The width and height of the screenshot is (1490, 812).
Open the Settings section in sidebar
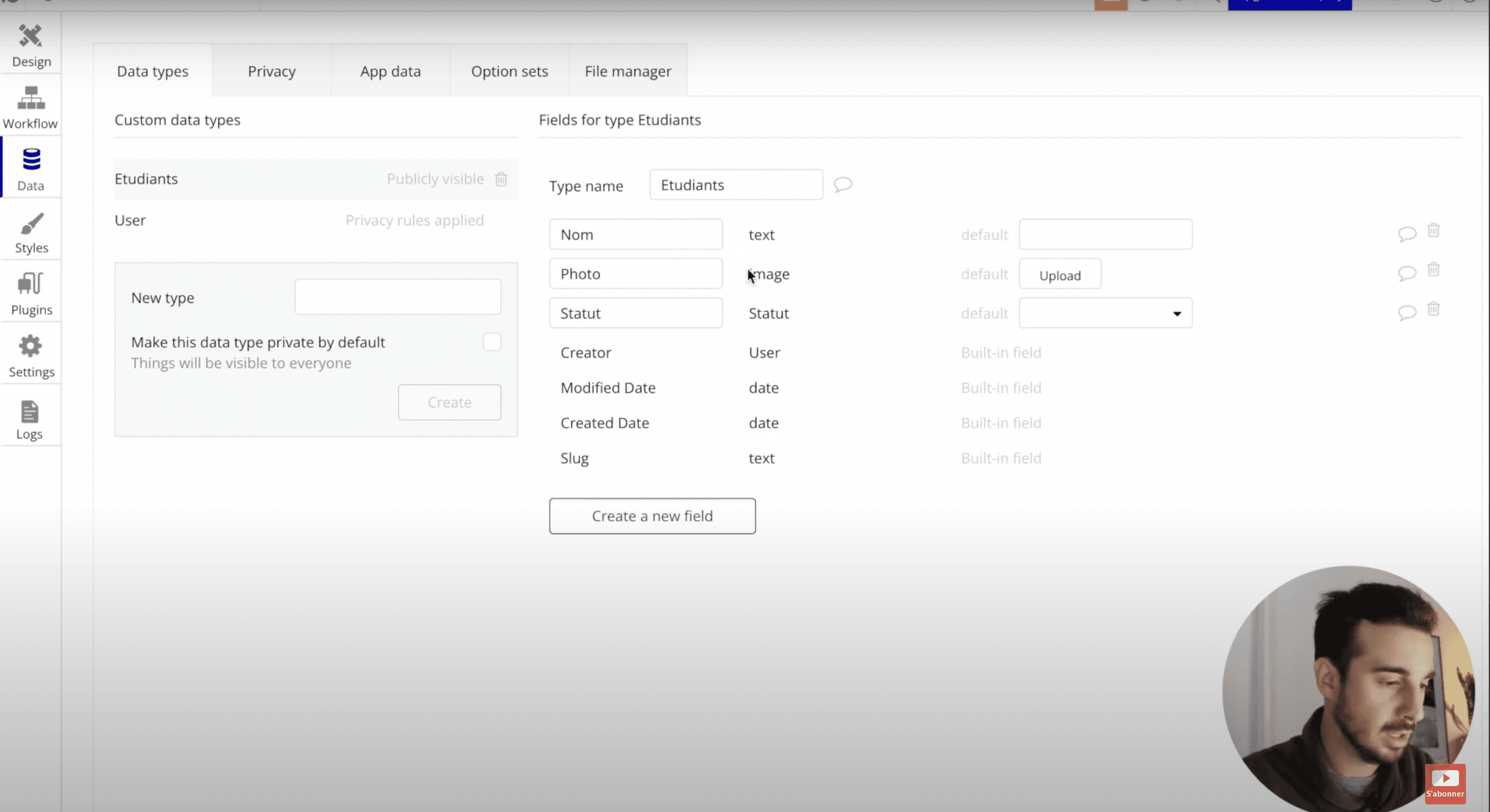click(31, 356)
